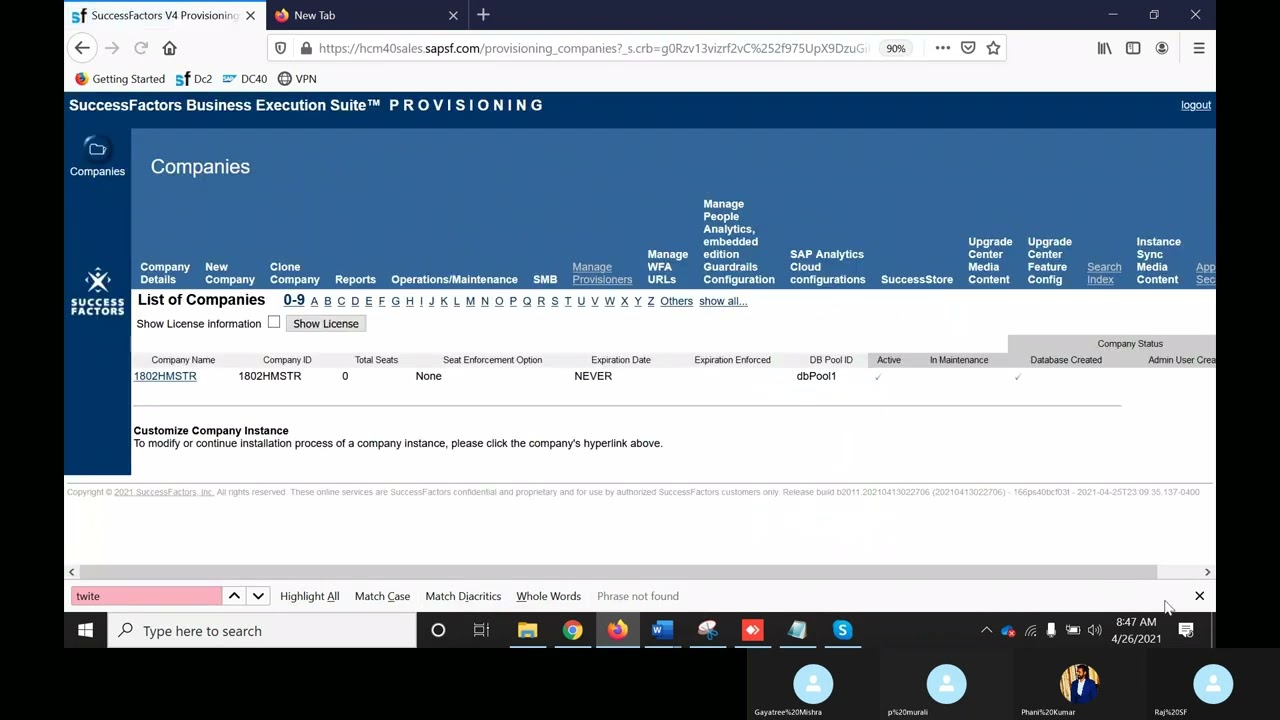This screenshot has width=1280, height=720.
Task: Open a new browser tab
Action: click(483, 15)
